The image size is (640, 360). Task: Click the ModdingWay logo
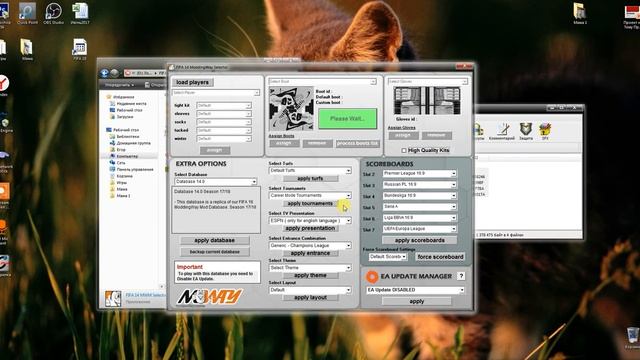click(210, 297)
